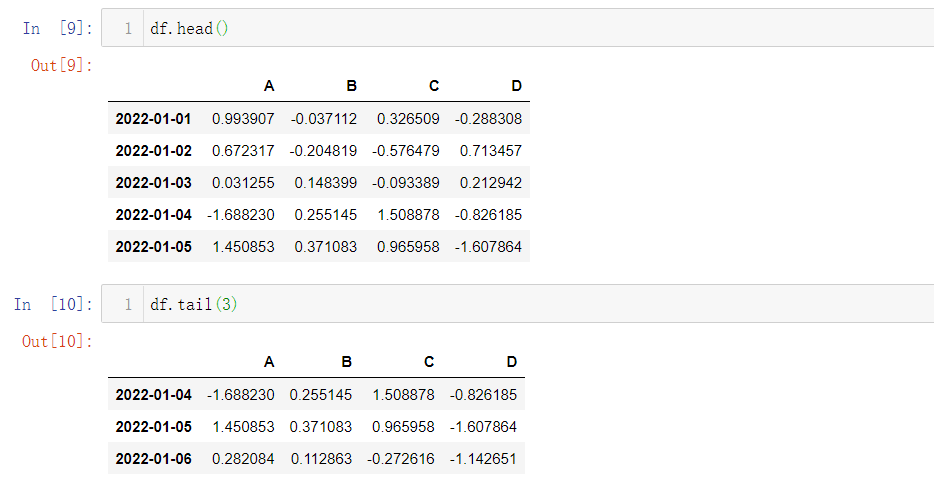
Task: Click -0.826185 in the Out[9] table
Action: click(x=488, y=215)
